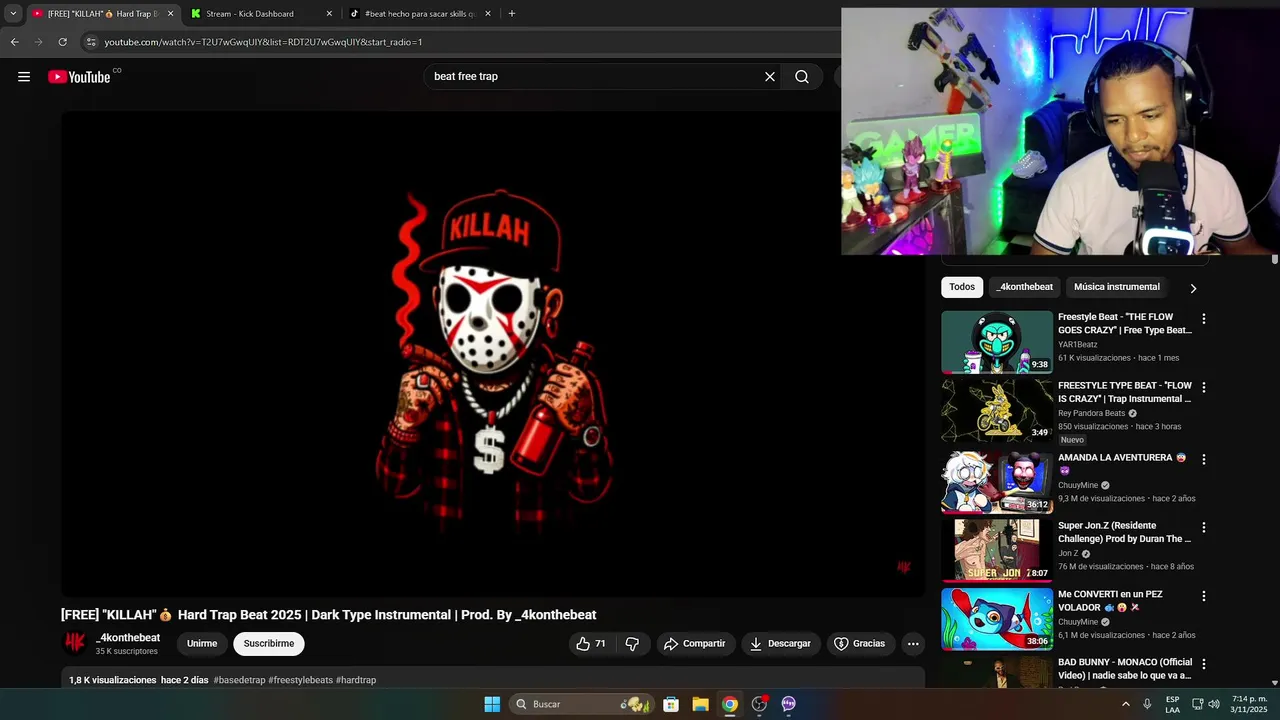Close the Stream - Kick Dashboard tab
Viewport: 1280px width, 720px height.
click(x=329, y=14)
